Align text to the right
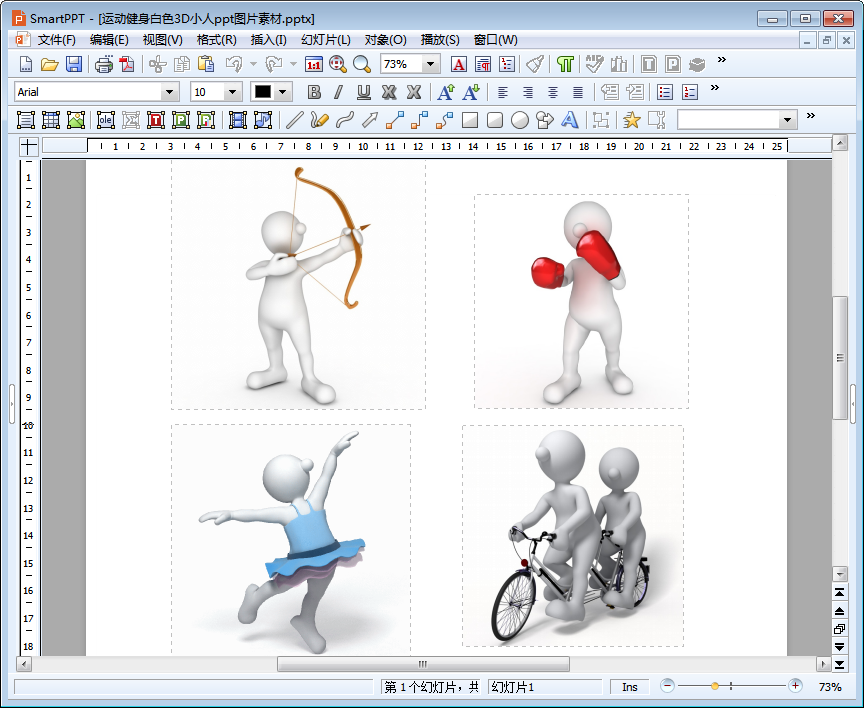Viewport: 864px width, 708px height. [527, 92]
